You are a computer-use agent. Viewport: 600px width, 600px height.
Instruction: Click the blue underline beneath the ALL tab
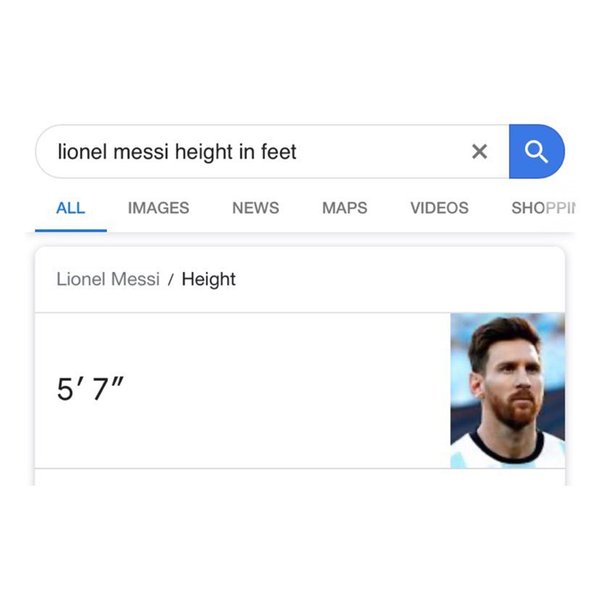[71, 230]
